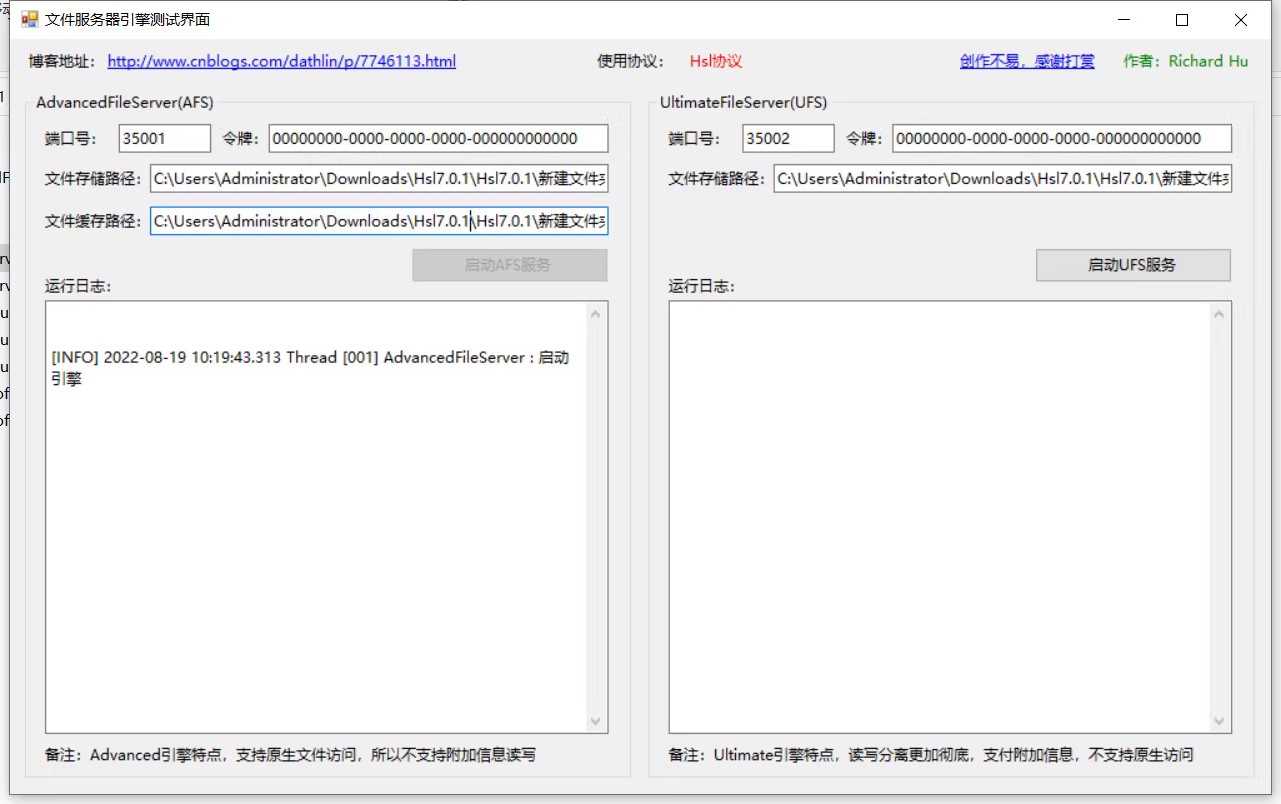Screen dimensions: 1281x804
Task: Select the AFS port field showing 35001
Action: point(163,138)
